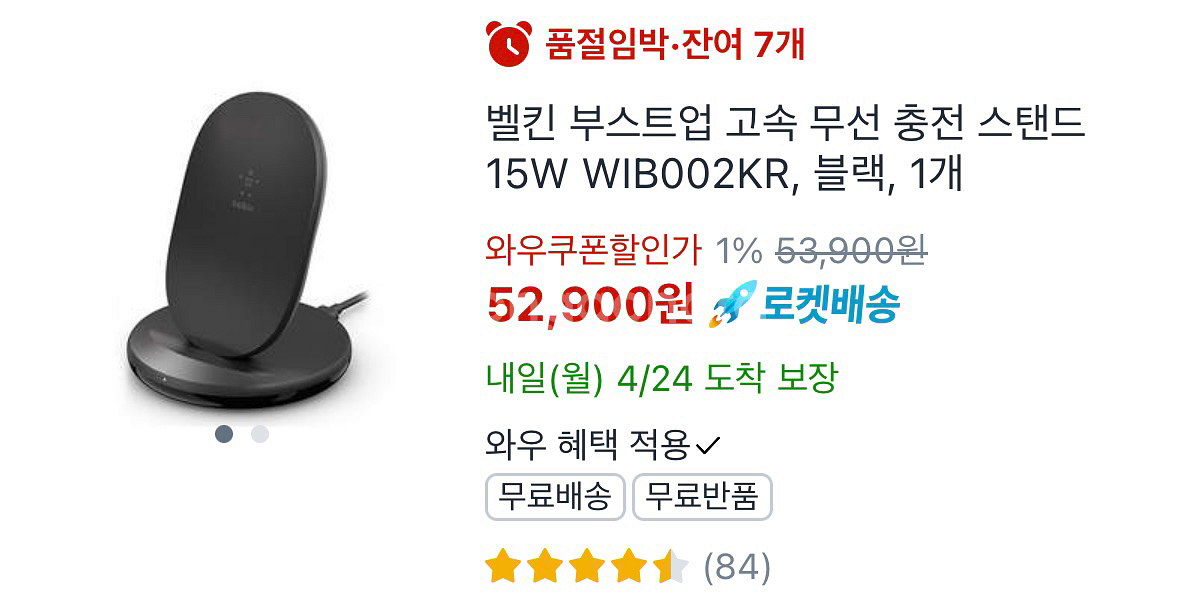The height and width of the screenshot is (614, 1178).
Task: Click the checkmark next to 와우 혜택 적용
Action: (708, 446)
